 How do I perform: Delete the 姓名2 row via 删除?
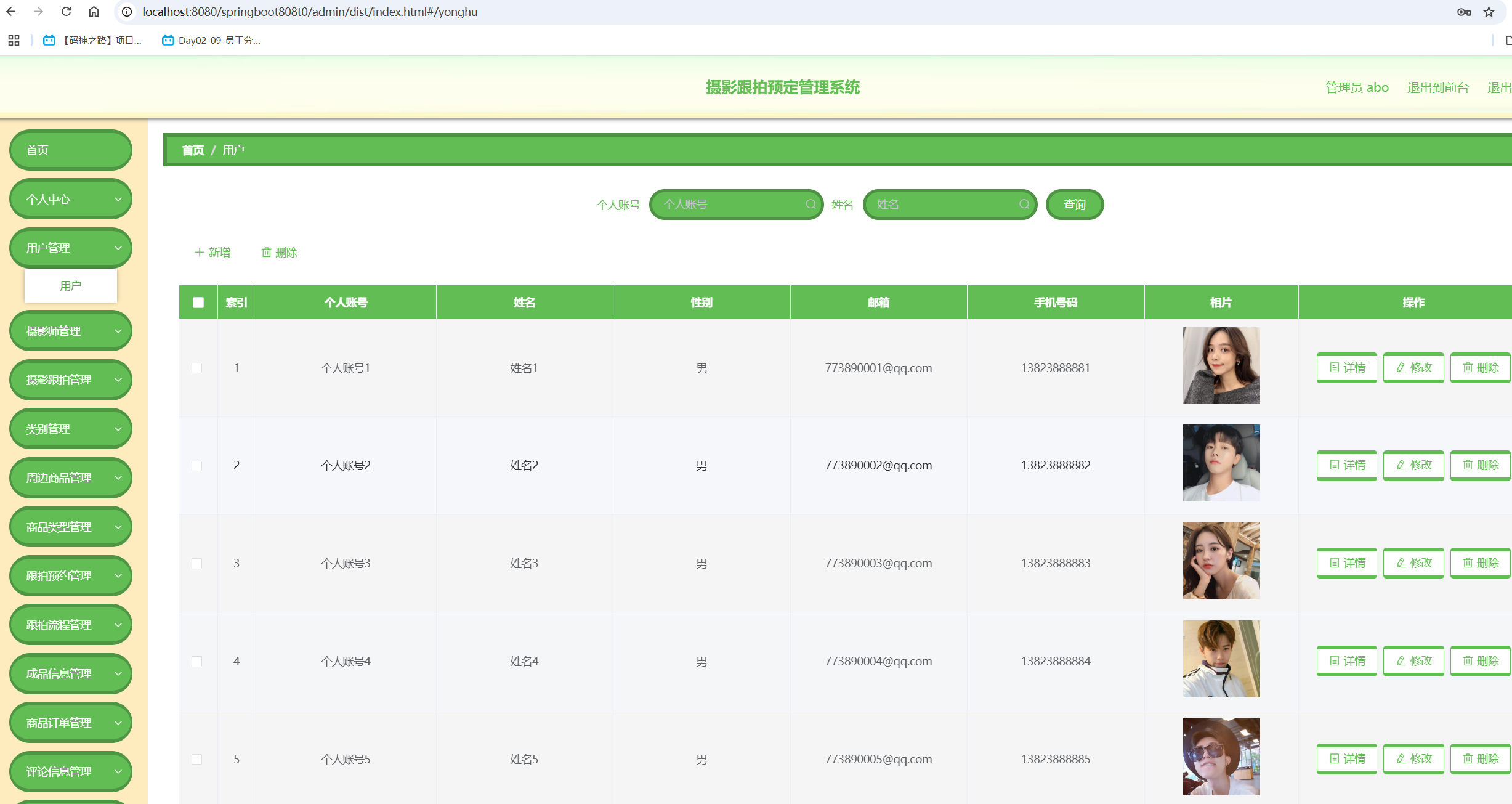tap(1481, 465)
